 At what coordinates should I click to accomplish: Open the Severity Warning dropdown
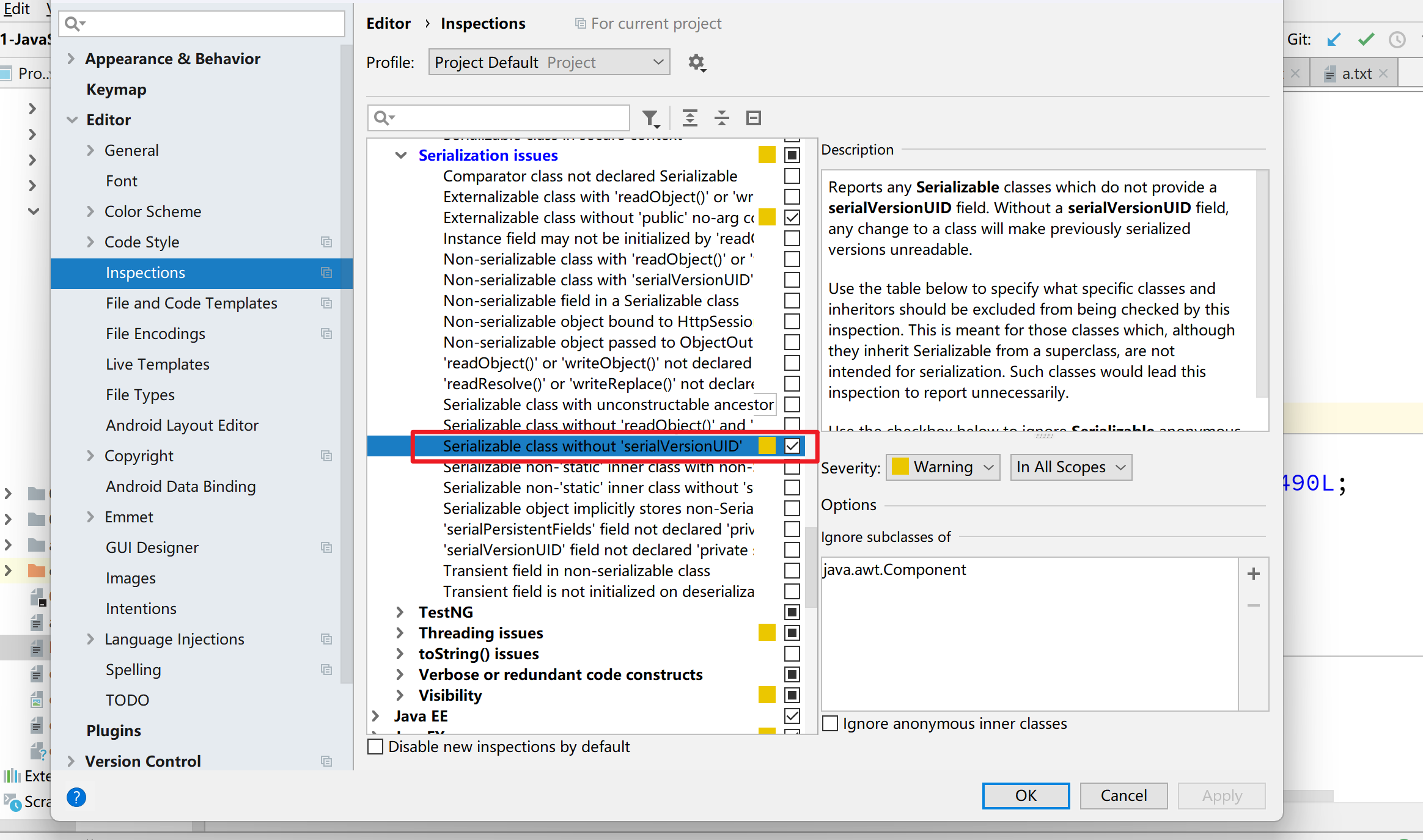[943, 467]
